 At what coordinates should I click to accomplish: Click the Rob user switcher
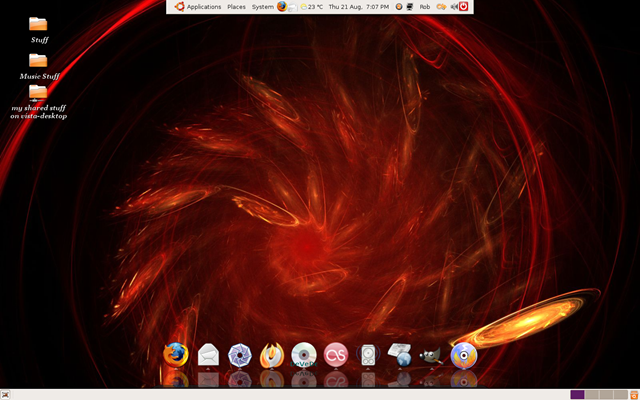click(425, 7)
